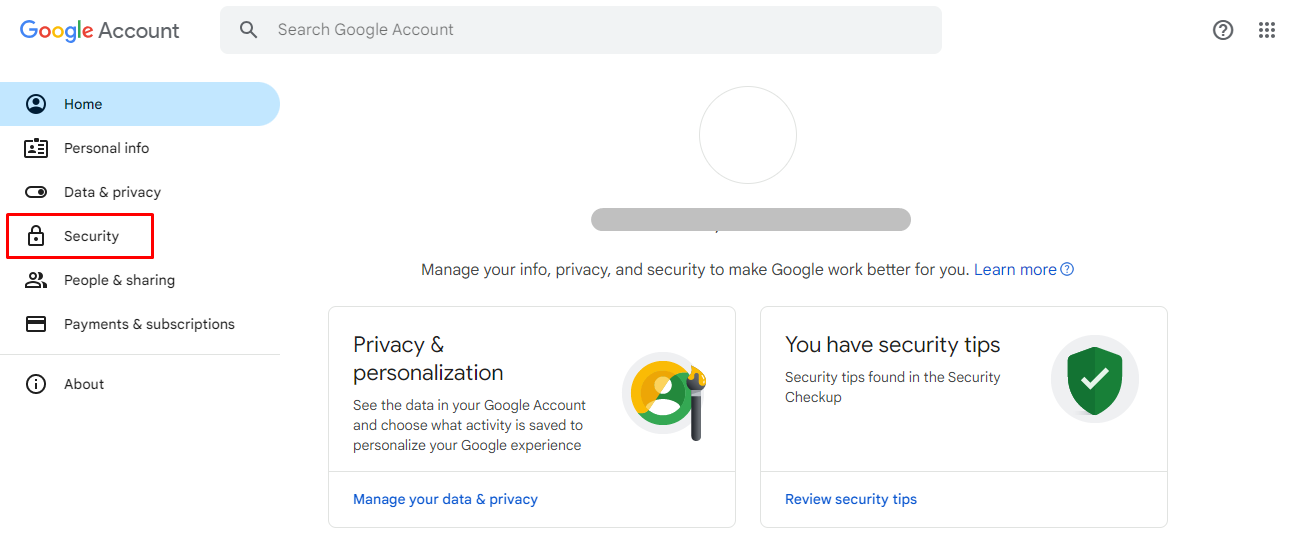Screen dimensions: 1295x552
Task: Click the Data & privacy toggle icon
Action: [x=36, y=192]
